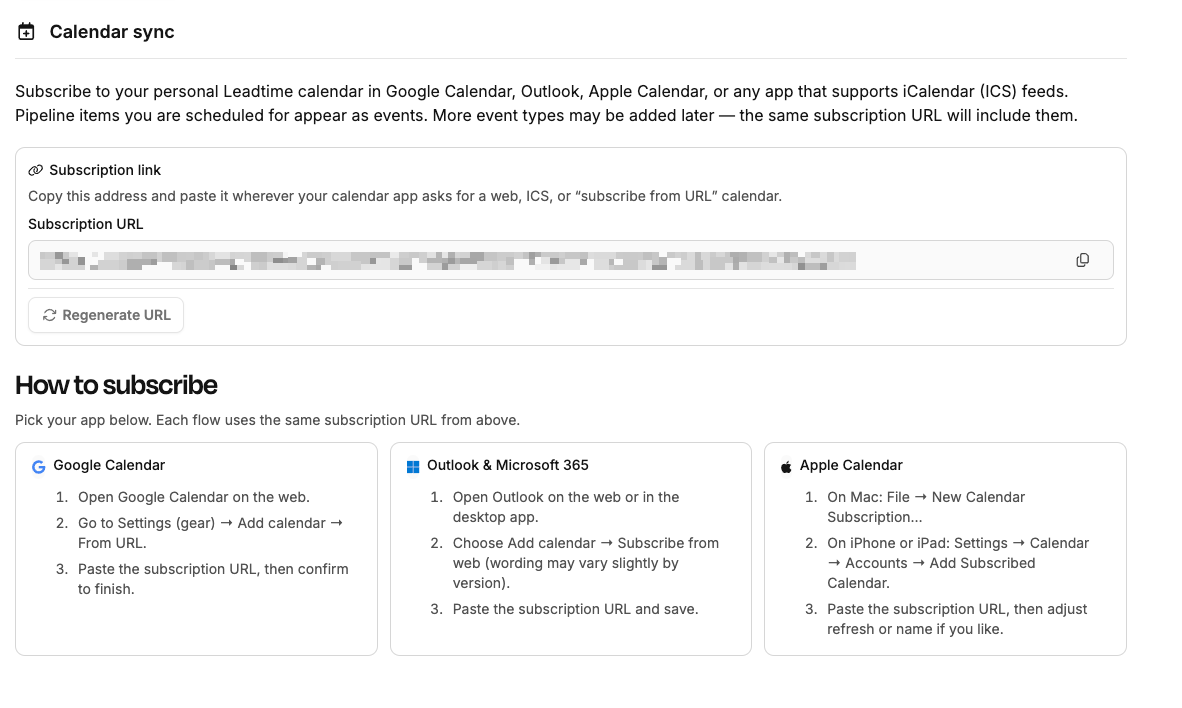The width and height of the screenshot is (1182, 708).
Task: Click the Subscription link section label
Action: pos(105,170)
